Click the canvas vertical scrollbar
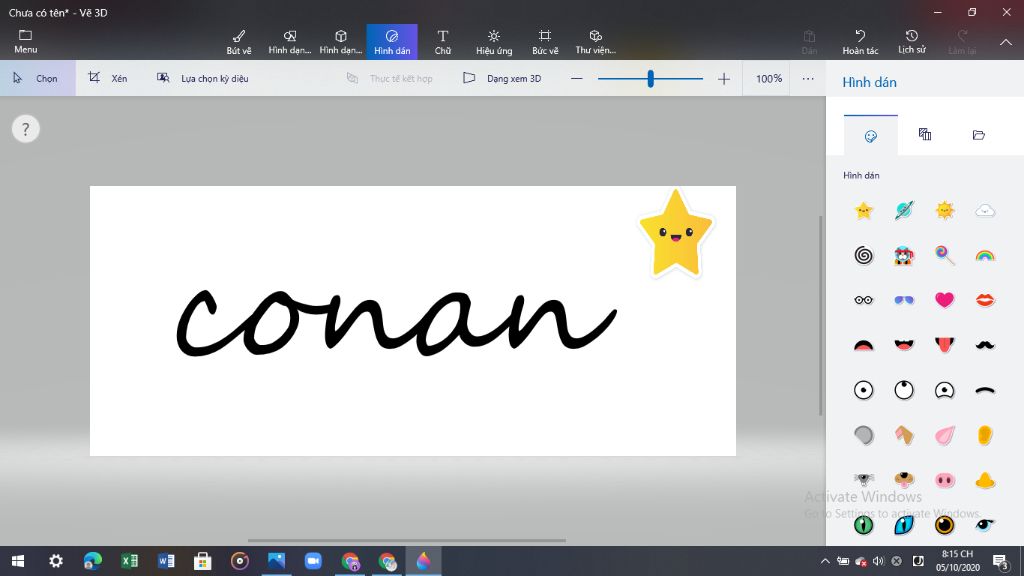Image resolution: width=1024 pixels, height=576 pixels. coord(821,315)
